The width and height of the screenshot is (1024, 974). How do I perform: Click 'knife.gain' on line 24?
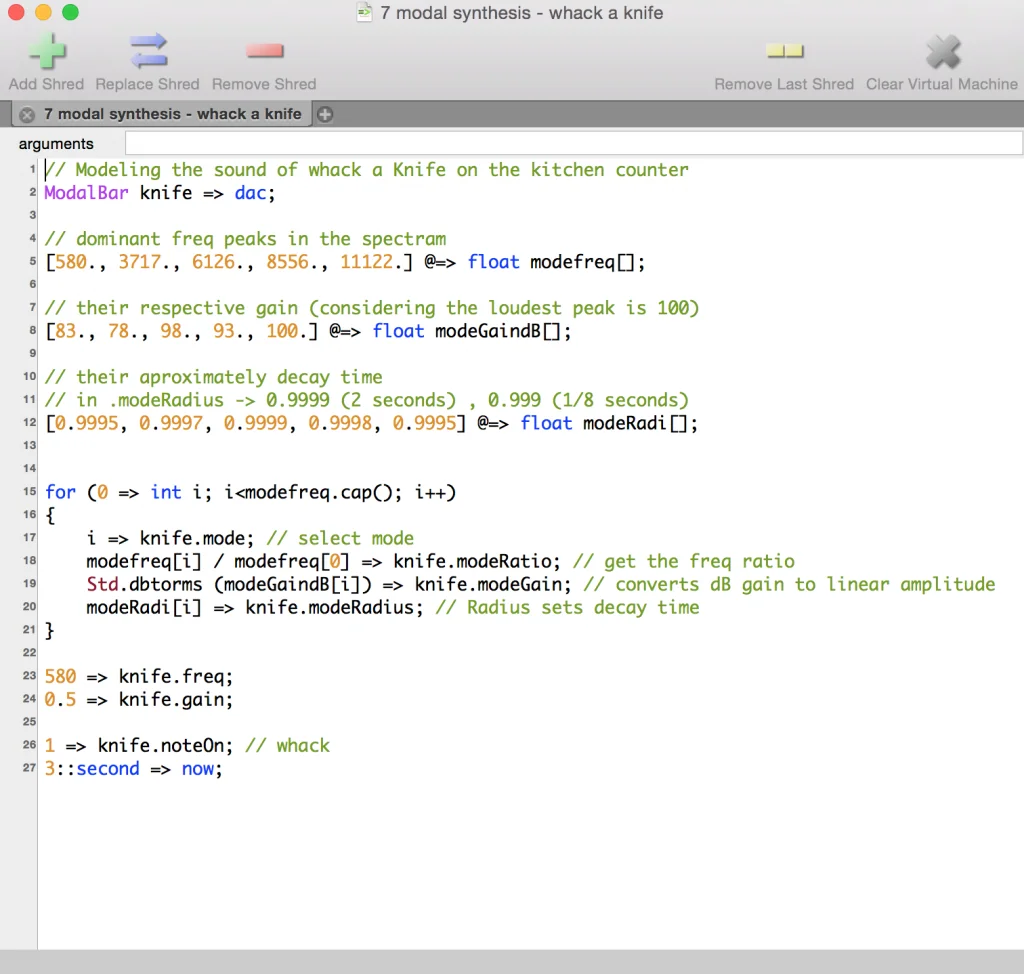coord(171,700)
